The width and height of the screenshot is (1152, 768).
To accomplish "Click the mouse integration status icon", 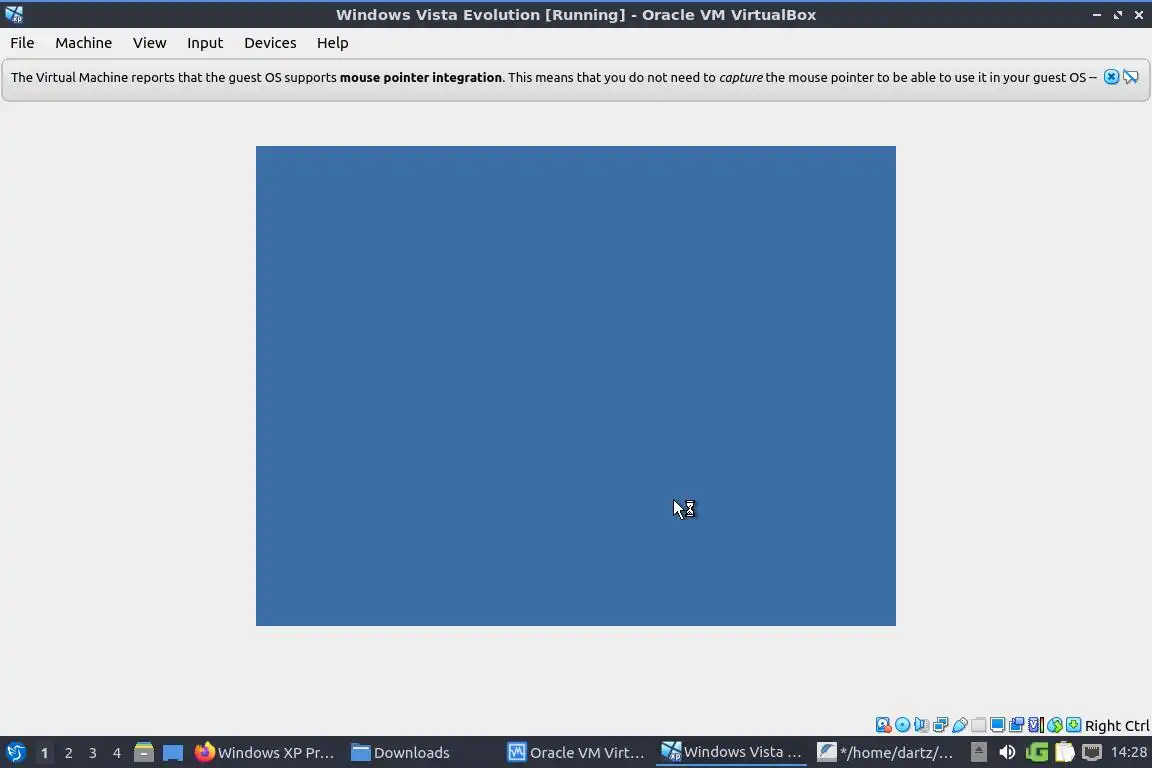I will click(1055, 725).
